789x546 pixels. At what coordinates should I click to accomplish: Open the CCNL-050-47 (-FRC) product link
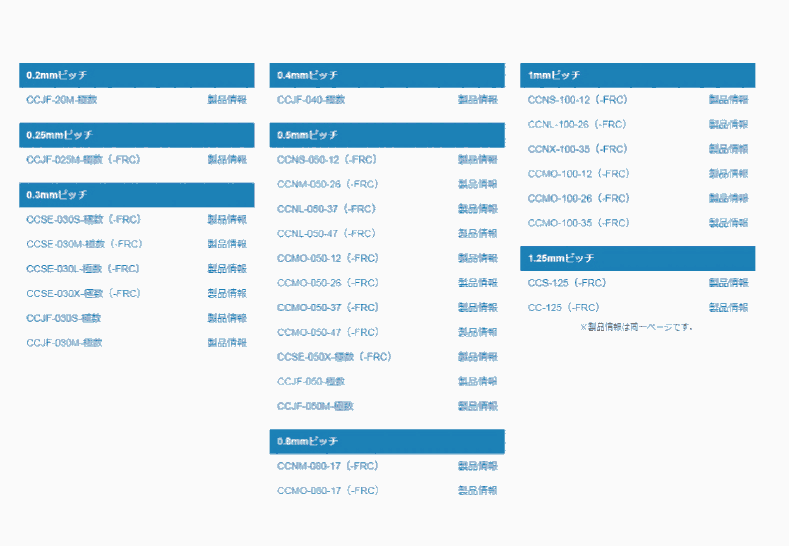coord(327,234)
